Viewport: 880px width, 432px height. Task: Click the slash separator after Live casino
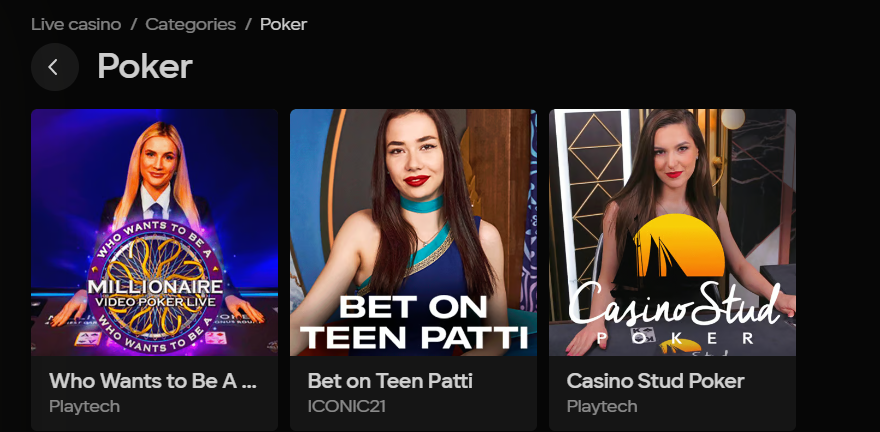[134, 25]
